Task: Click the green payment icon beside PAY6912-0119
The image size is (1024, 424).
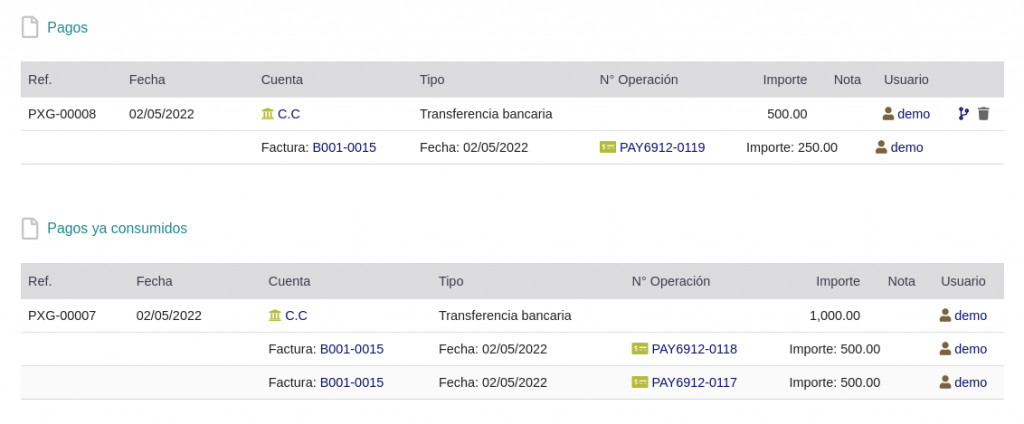Action: (607, 147)
